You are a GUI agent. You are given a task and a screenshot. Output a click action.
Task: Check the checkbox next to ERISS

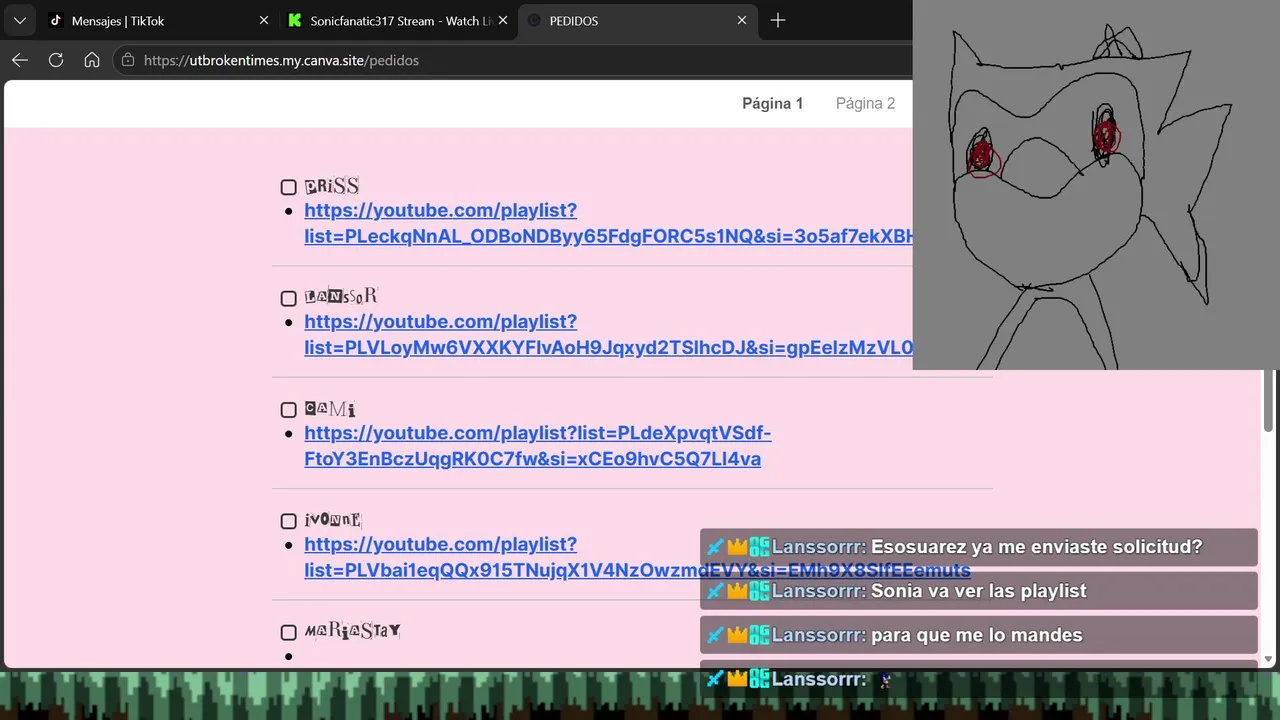(x=288, y=187)
